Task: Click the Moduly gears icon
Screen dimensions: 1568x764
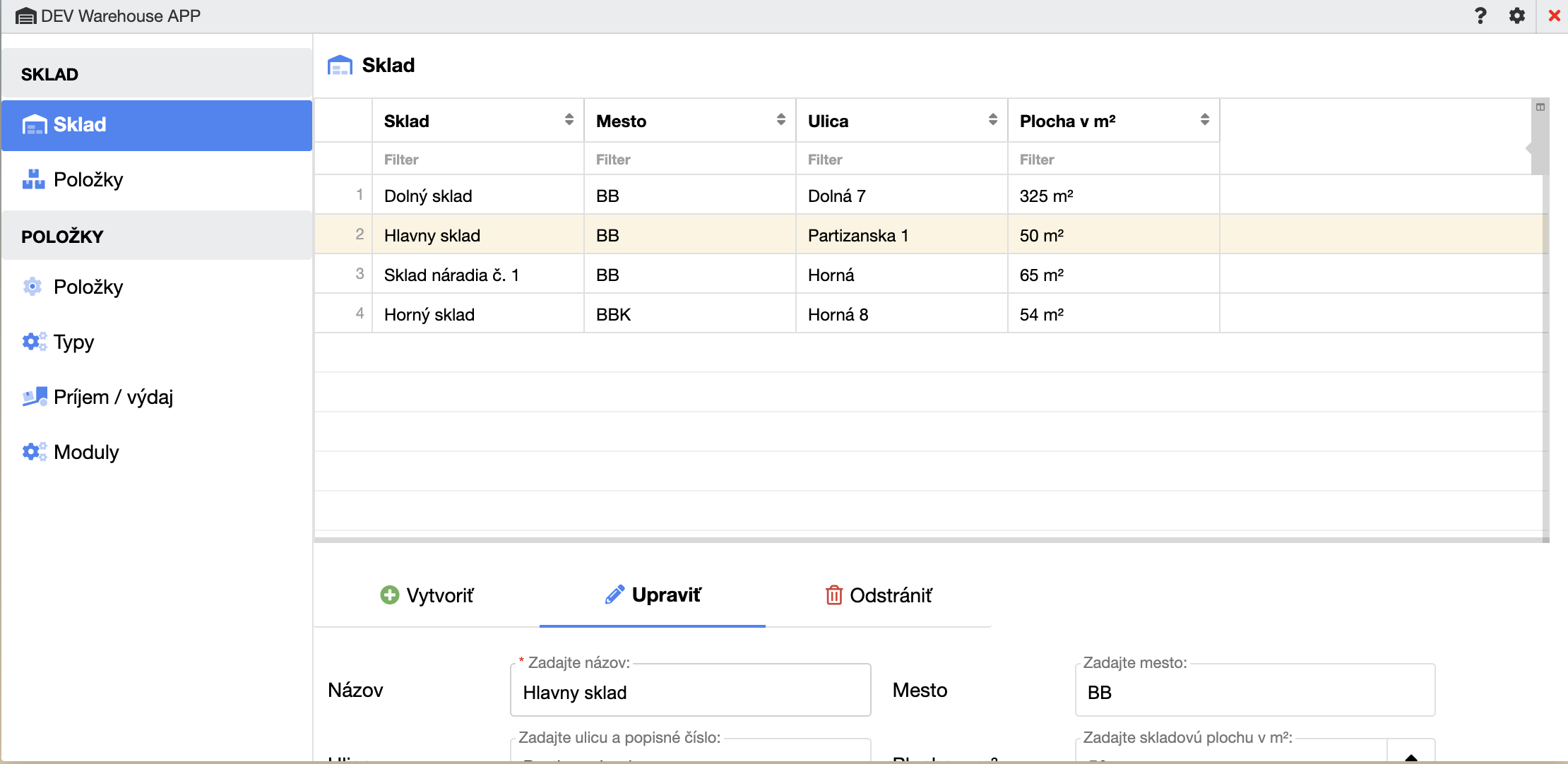Action: [33, 452]
